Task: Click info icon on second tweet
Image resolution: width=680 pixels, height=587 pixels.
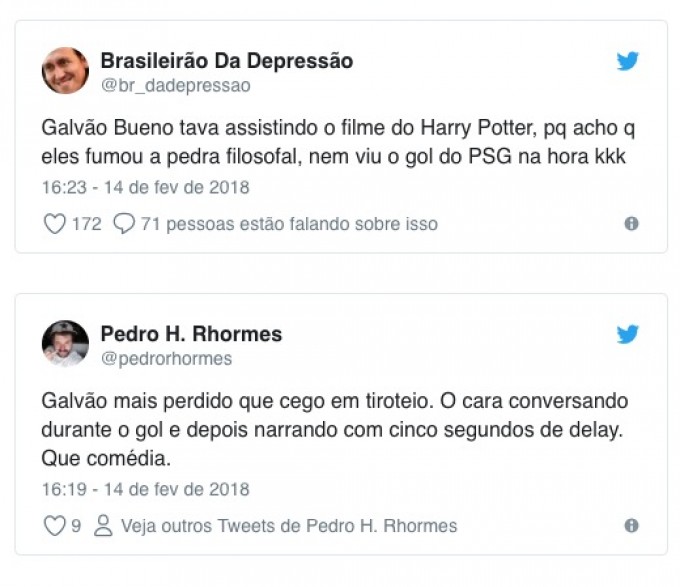Action: (x=631, y=526)
